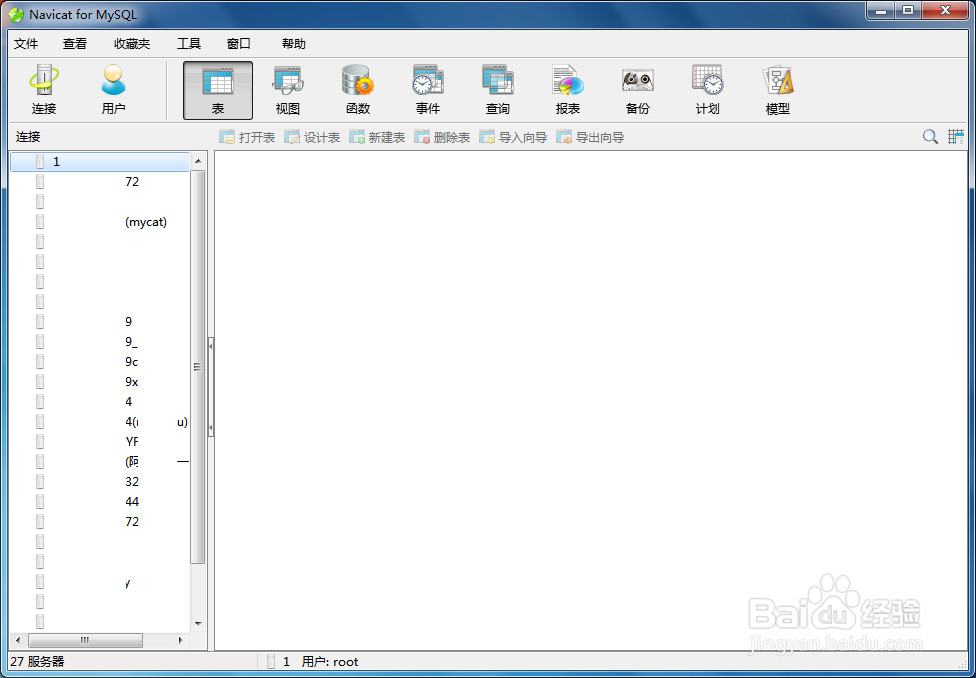The image size is (976, 678).
Task: Open the 查看 (View) menu
Action: tap(75, 44)
